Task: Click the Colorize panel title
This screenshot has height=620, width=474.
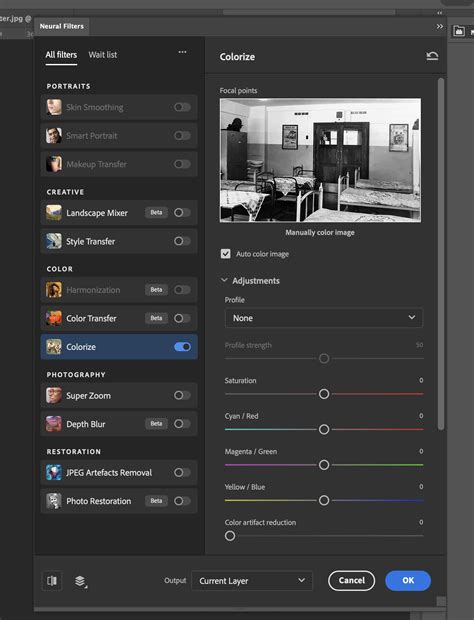Action: pyautogui.click(x=237, y=57)
